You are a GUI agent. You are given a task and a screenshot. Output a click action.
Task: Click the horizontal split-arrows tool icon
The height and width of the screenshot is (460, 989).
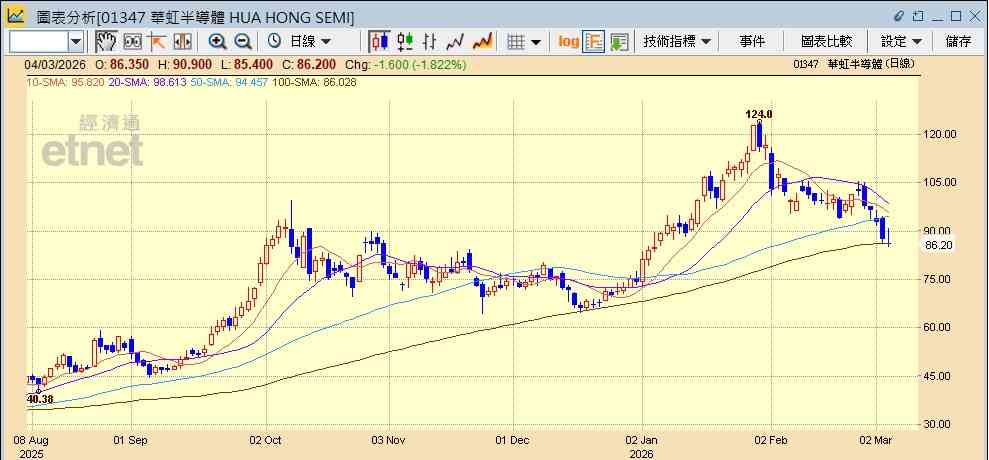click(182, 42)
